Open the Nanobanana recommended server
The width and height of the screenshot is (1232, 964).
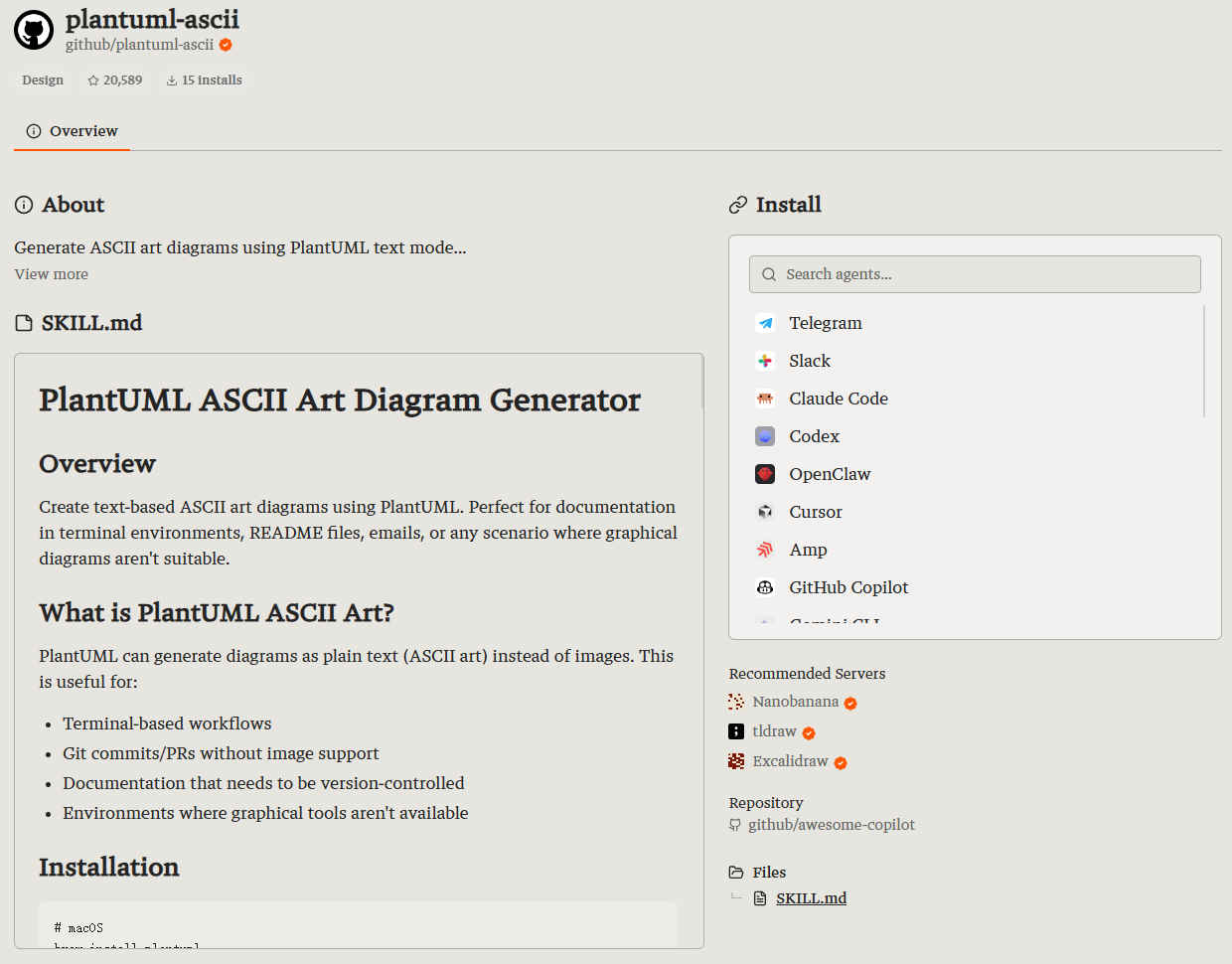pyautogui.click(x=796, y=702)
